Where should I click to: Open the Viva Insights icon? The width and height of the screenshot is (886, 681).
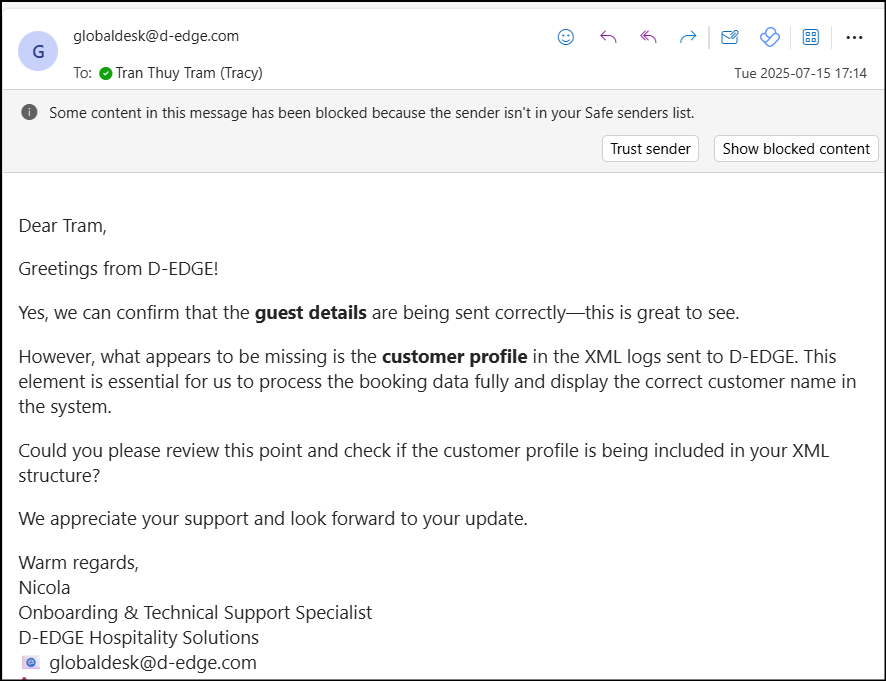(769, 37)
